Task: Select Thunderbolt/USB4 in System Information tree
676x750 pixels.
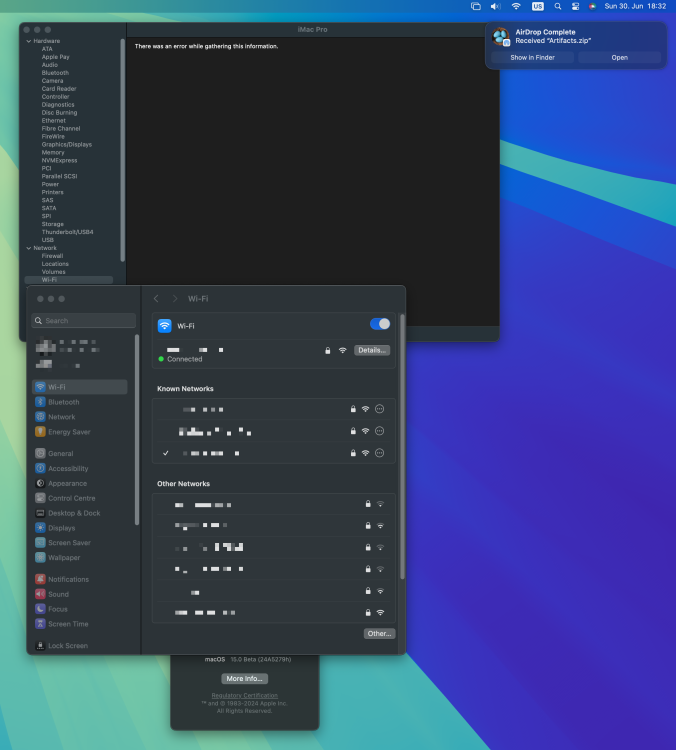Action: [x=67, y=232]
